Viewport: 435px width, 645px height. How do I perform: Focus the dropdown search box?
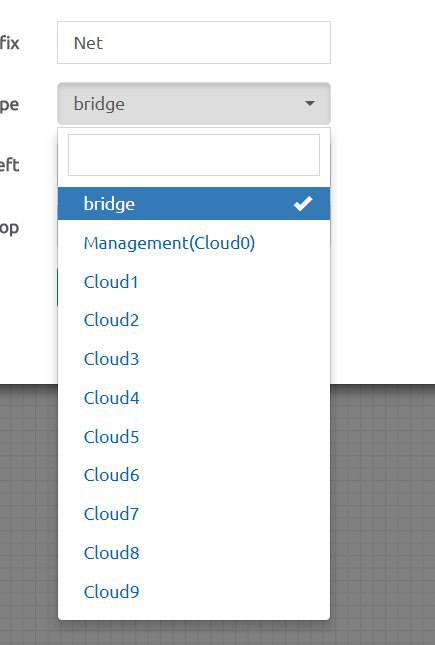[194, 155]
